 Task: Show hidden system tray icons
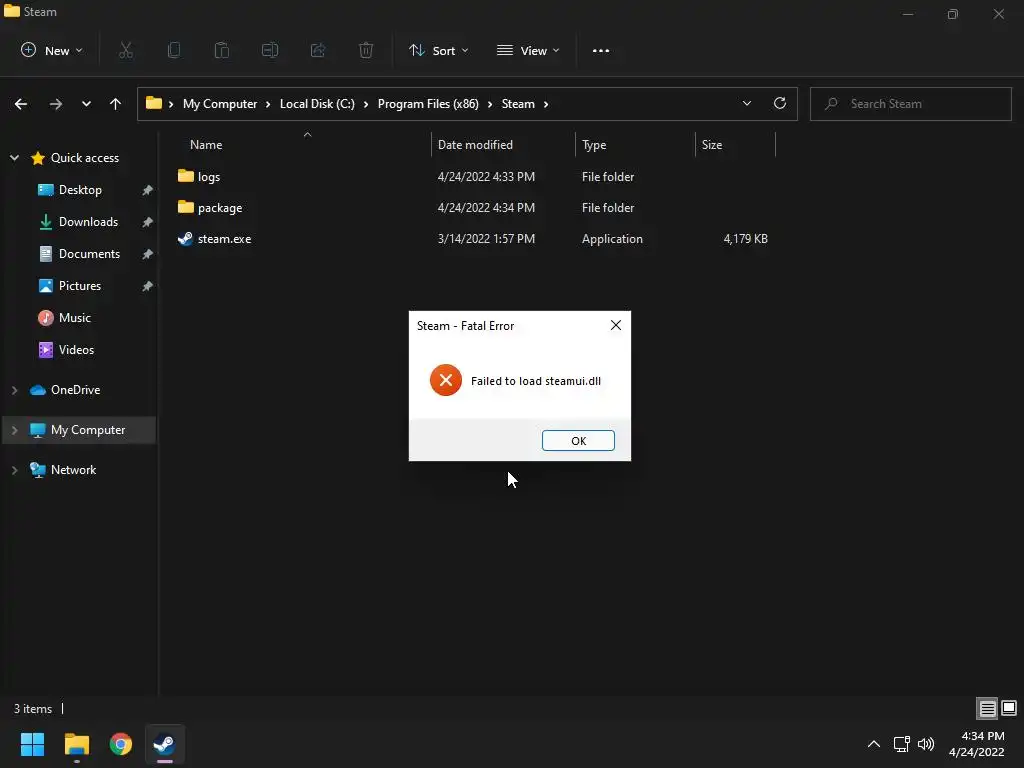(x=874, y=744)
